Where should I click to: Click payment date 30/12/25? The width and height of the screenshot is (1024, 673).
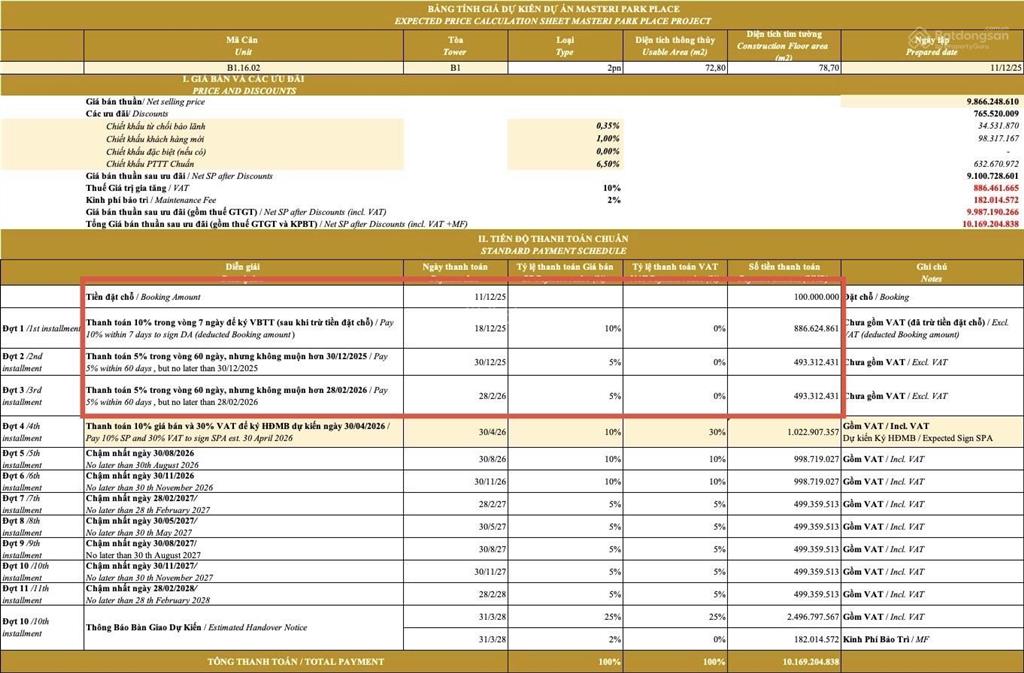[490, 362]
